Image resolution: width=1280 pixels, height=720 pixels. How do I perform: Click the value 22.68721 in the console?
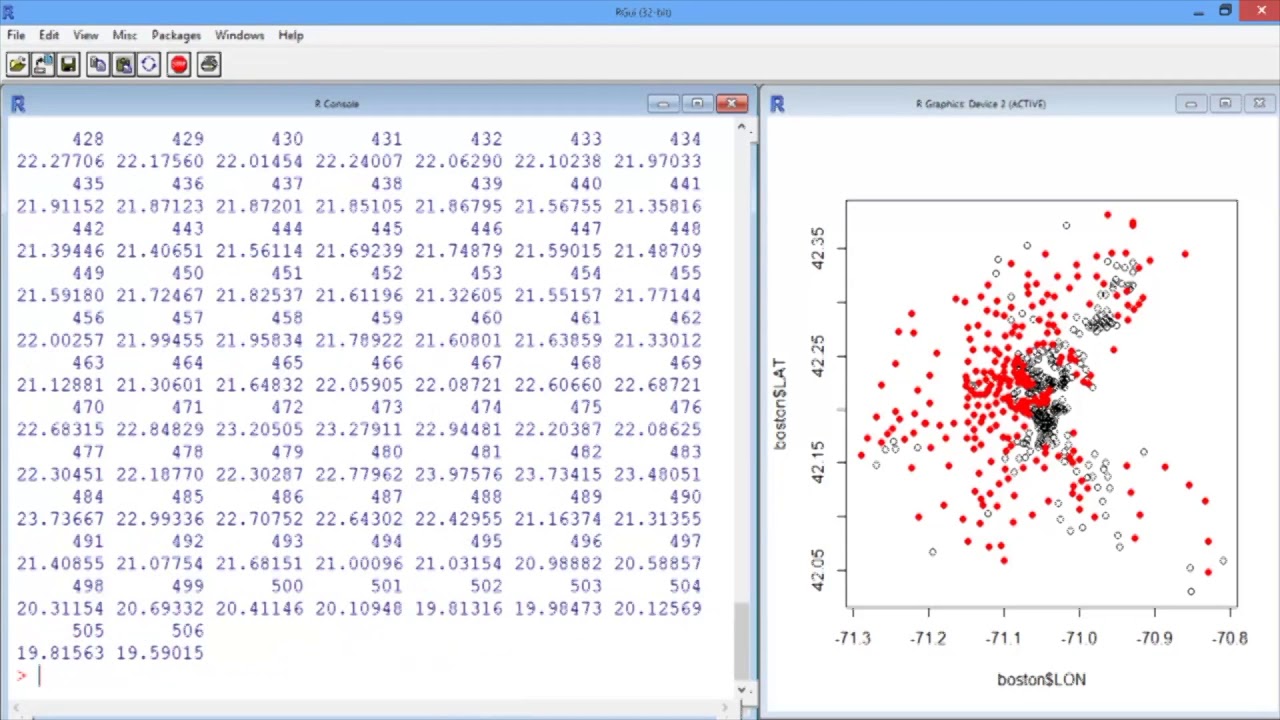pyautogui.click(x=658, y=385)
